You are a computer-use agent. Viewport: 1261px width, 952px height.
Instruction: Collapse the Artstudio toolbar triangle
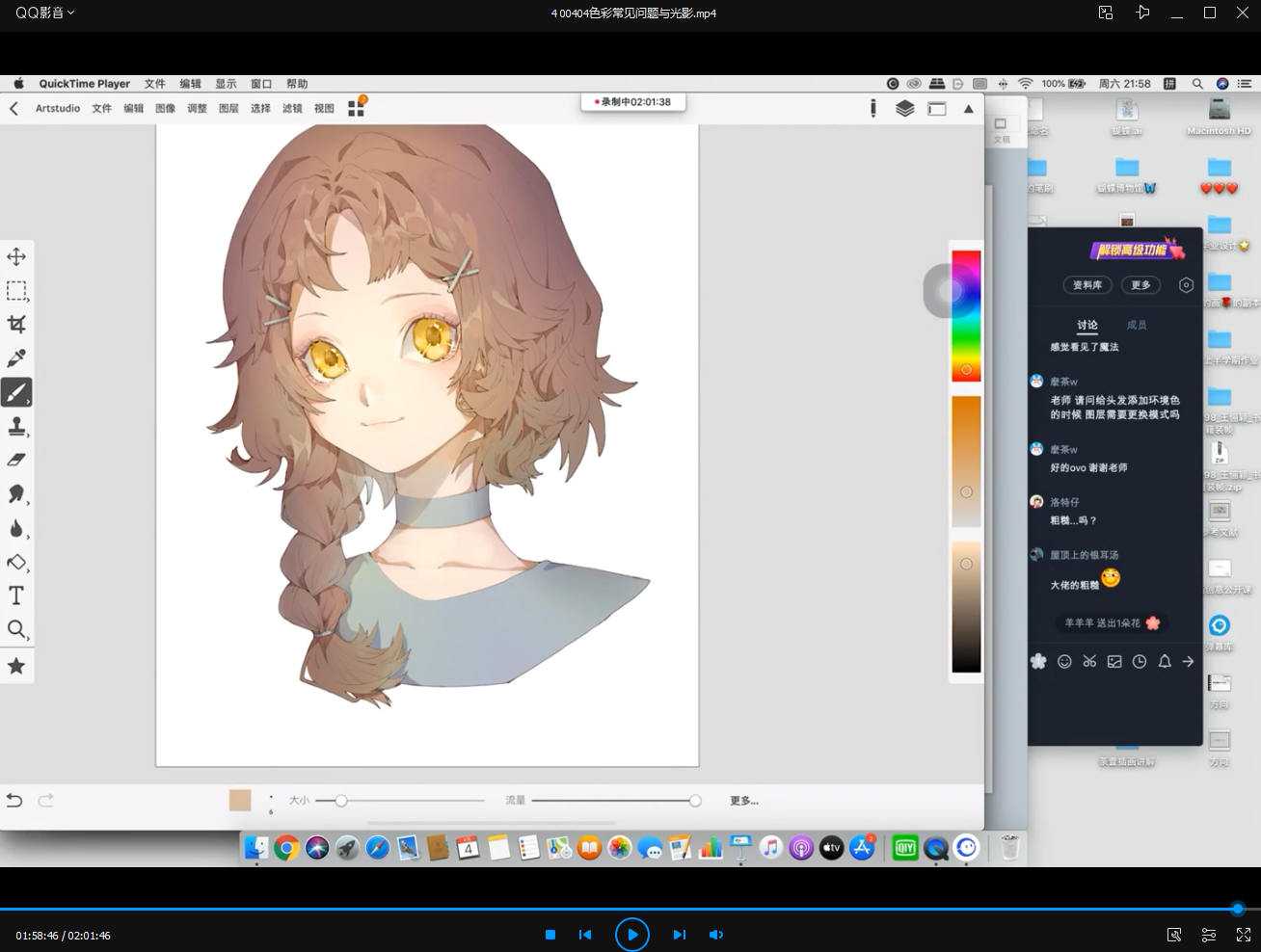(968, 109)
